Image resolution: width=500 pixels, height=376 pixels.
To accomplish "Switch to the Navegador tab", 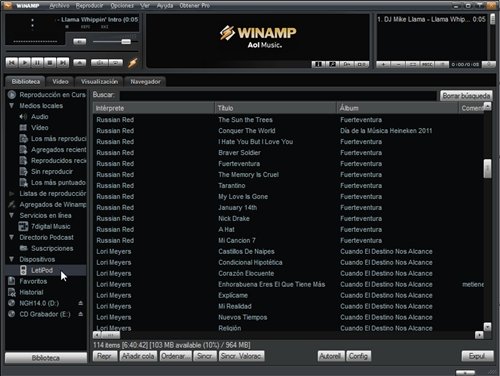I will pyautogui.click(x=145, y=81).
